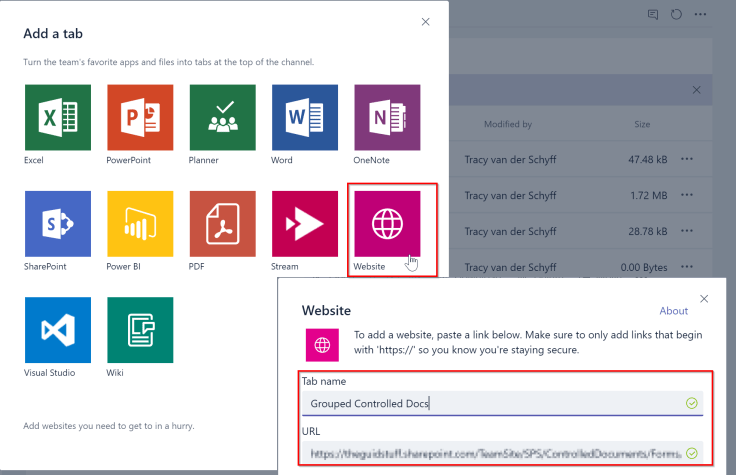Click the Website app tile
Screen dimensions: 736x475
click(386, 224)
